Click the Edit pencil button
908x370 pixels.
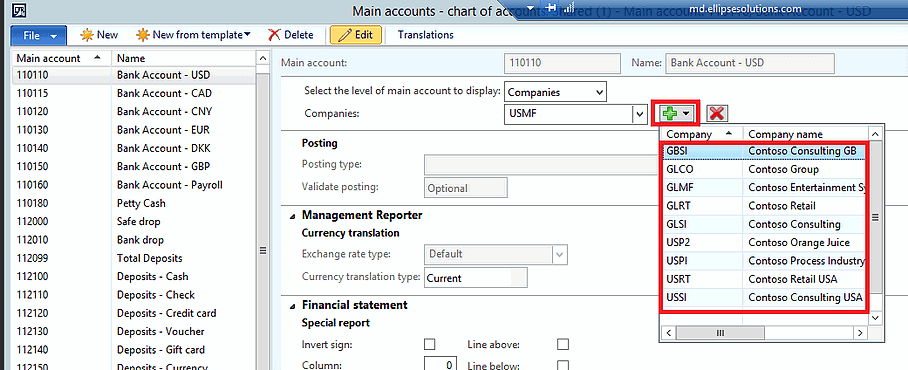[x=356, y=35]
